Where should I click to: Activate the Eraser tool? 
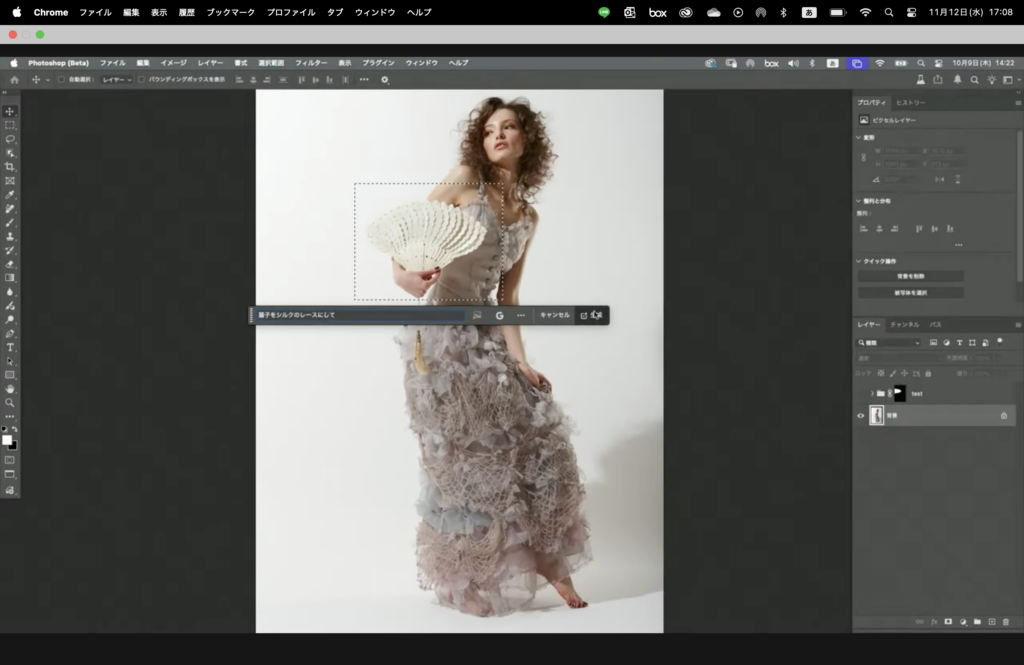coord(10,264)
